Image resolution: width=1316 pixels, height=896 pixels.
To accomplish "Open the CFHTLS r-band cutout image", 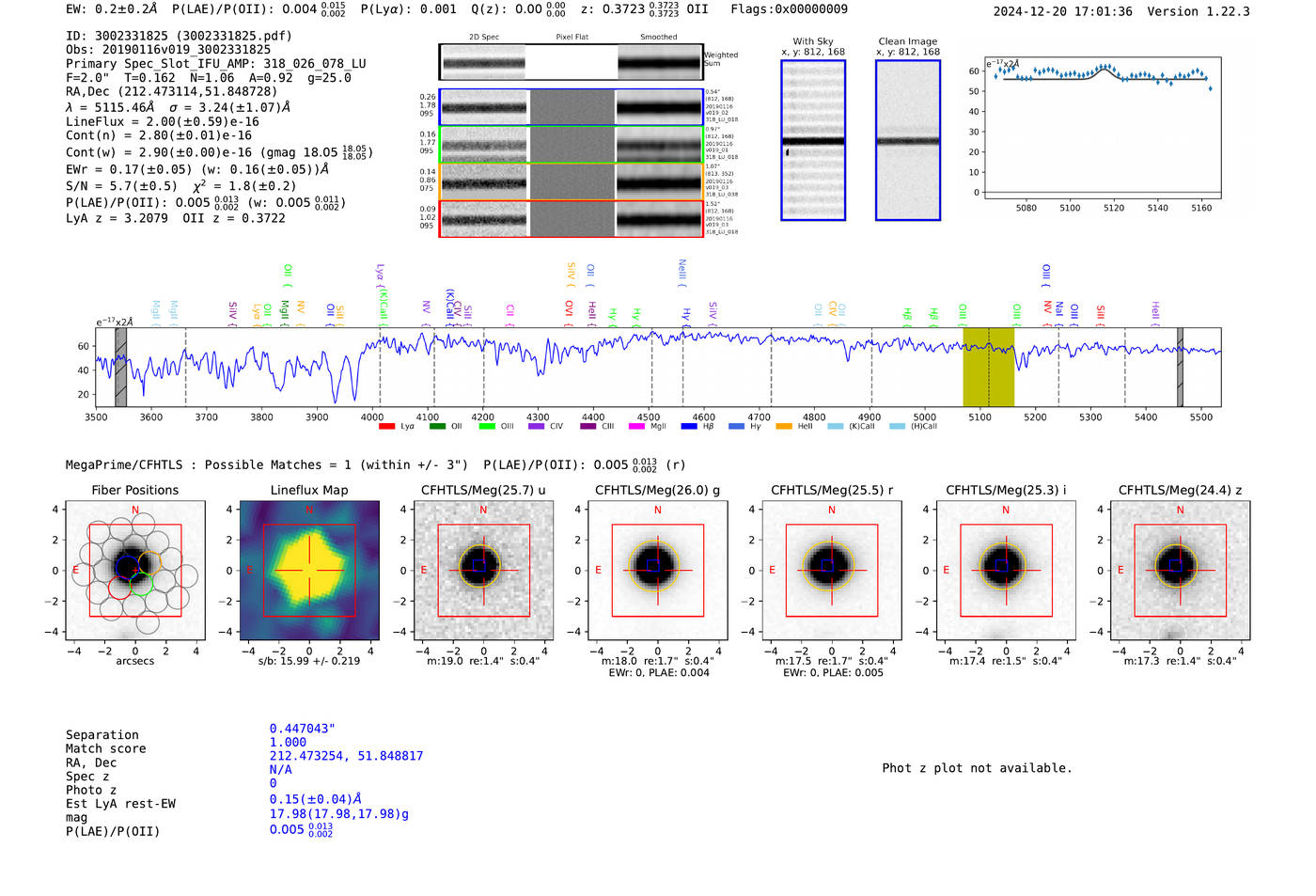I will point(832,570).
